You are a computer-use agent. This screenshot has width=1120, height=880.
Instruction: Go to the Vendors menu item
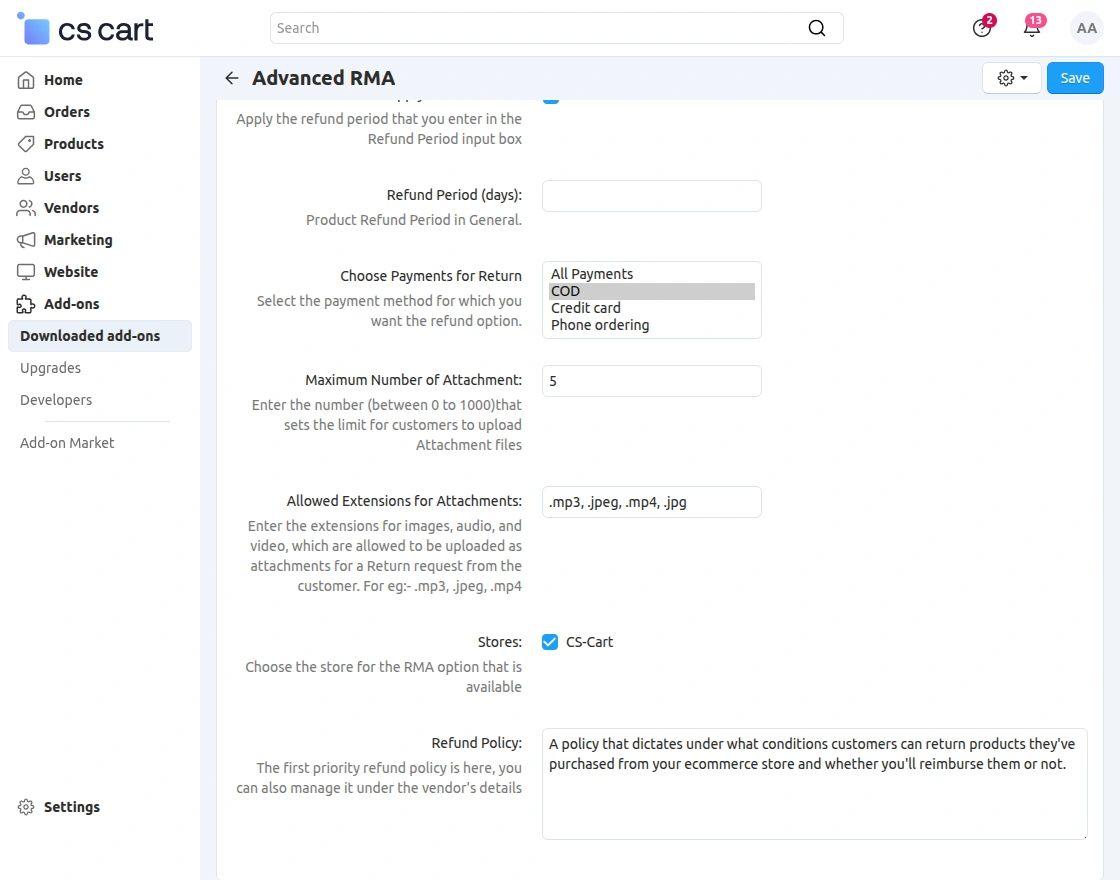coord(71,208)
